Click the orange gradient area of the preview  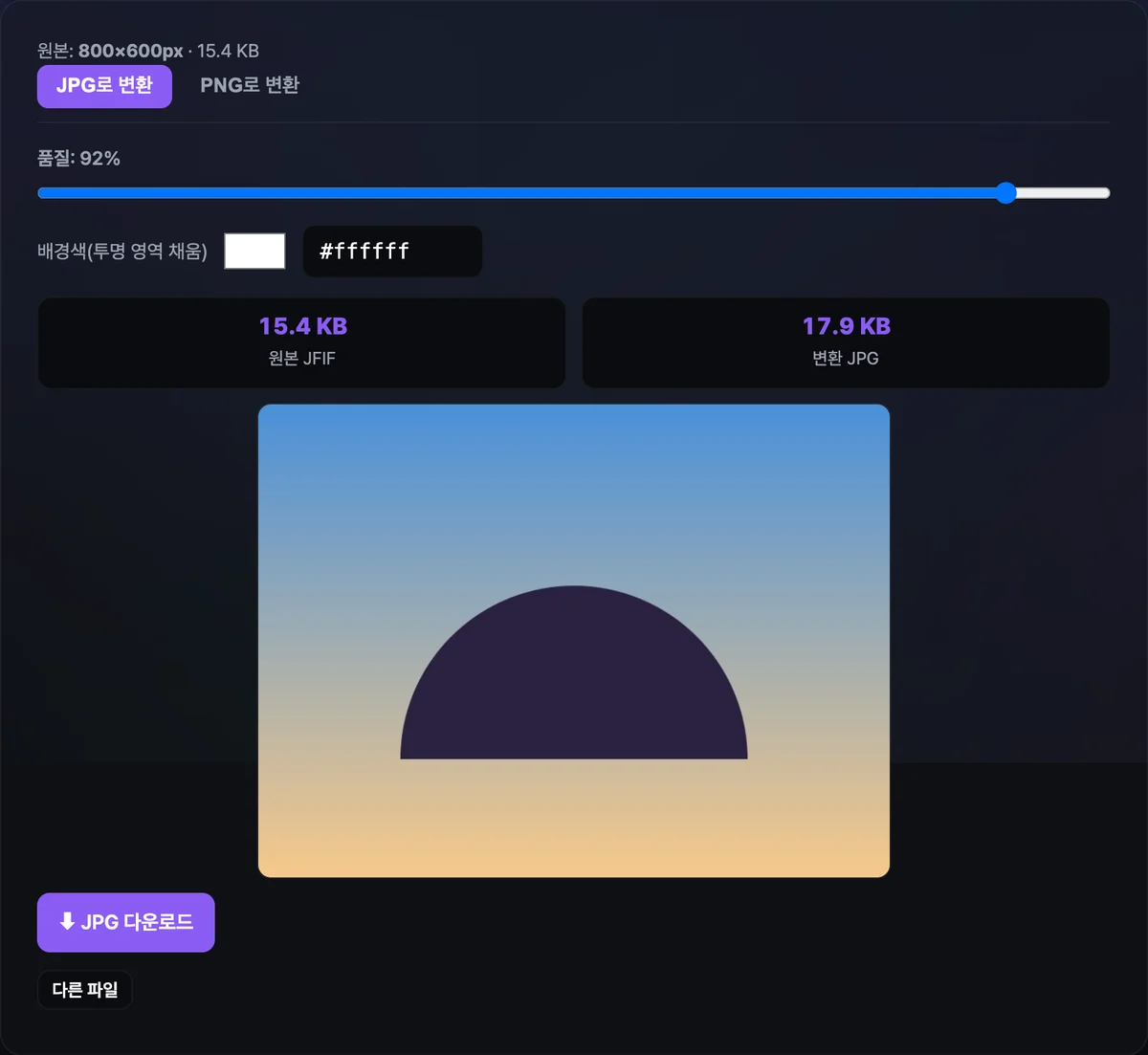click(x=574, y=832)
